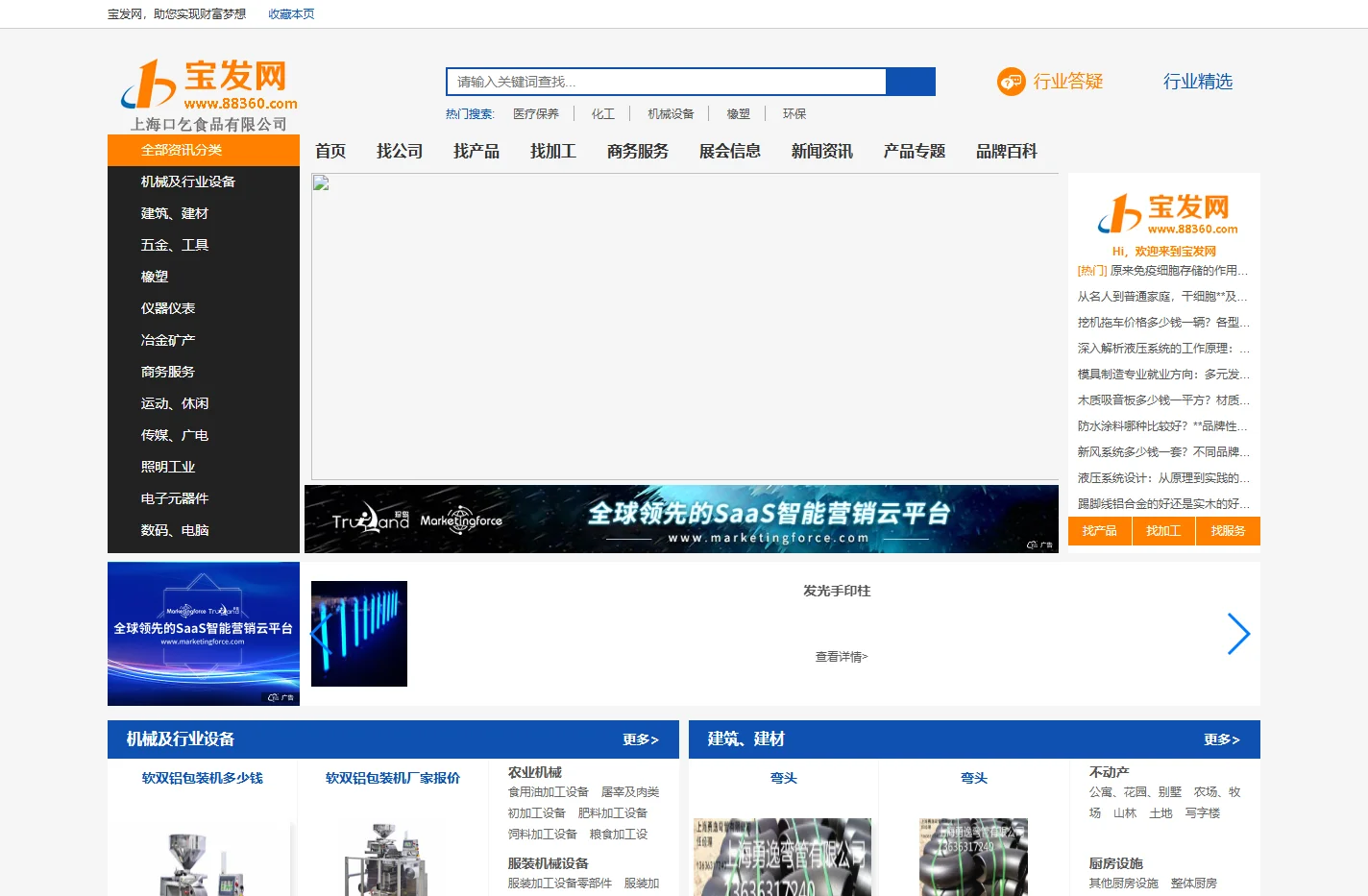Select 建筑、建材 in the sidebar categories

coord(175,213)
